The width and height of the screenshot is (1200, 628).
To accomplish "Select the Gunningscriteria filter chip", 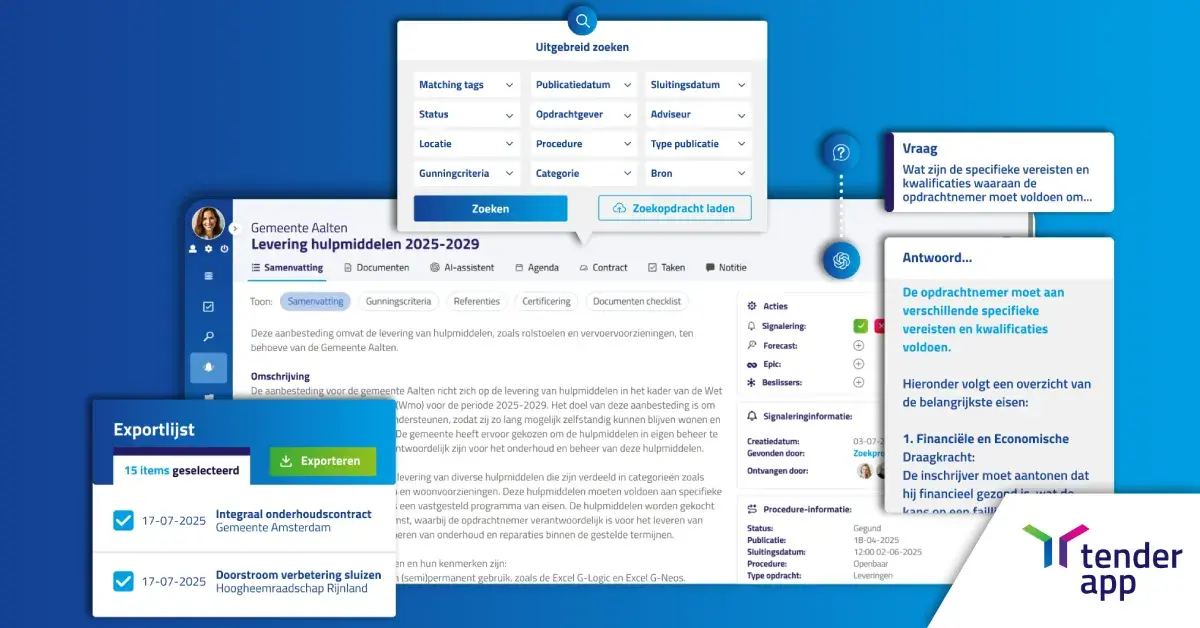I will tap(398, 301).
